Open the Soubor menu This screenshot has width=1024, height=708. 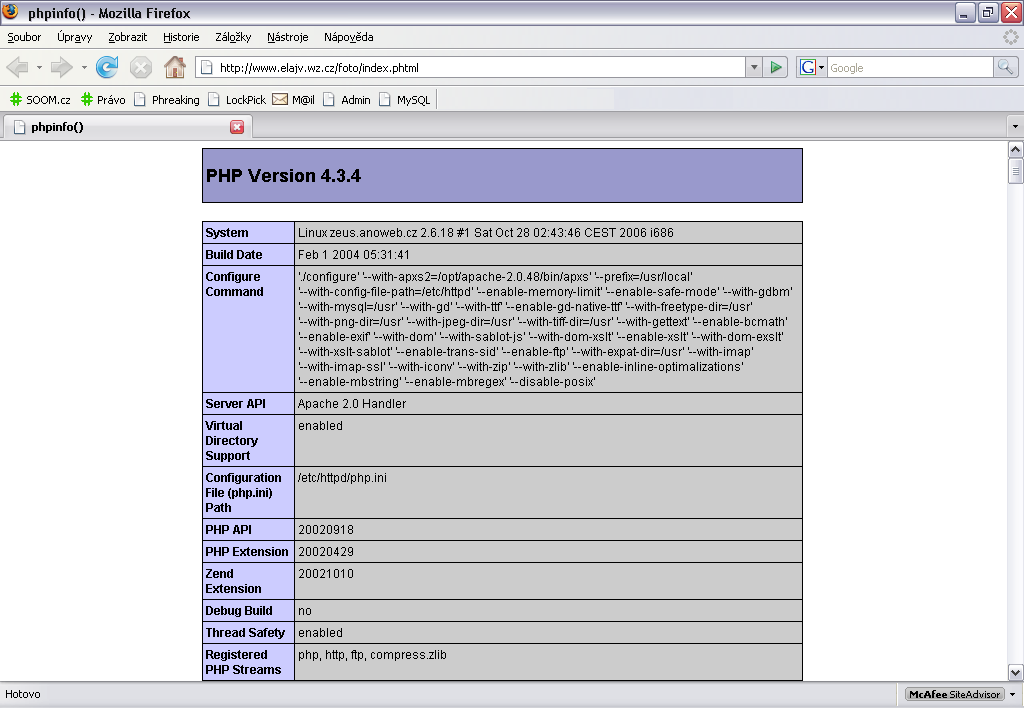coord(24,37)
